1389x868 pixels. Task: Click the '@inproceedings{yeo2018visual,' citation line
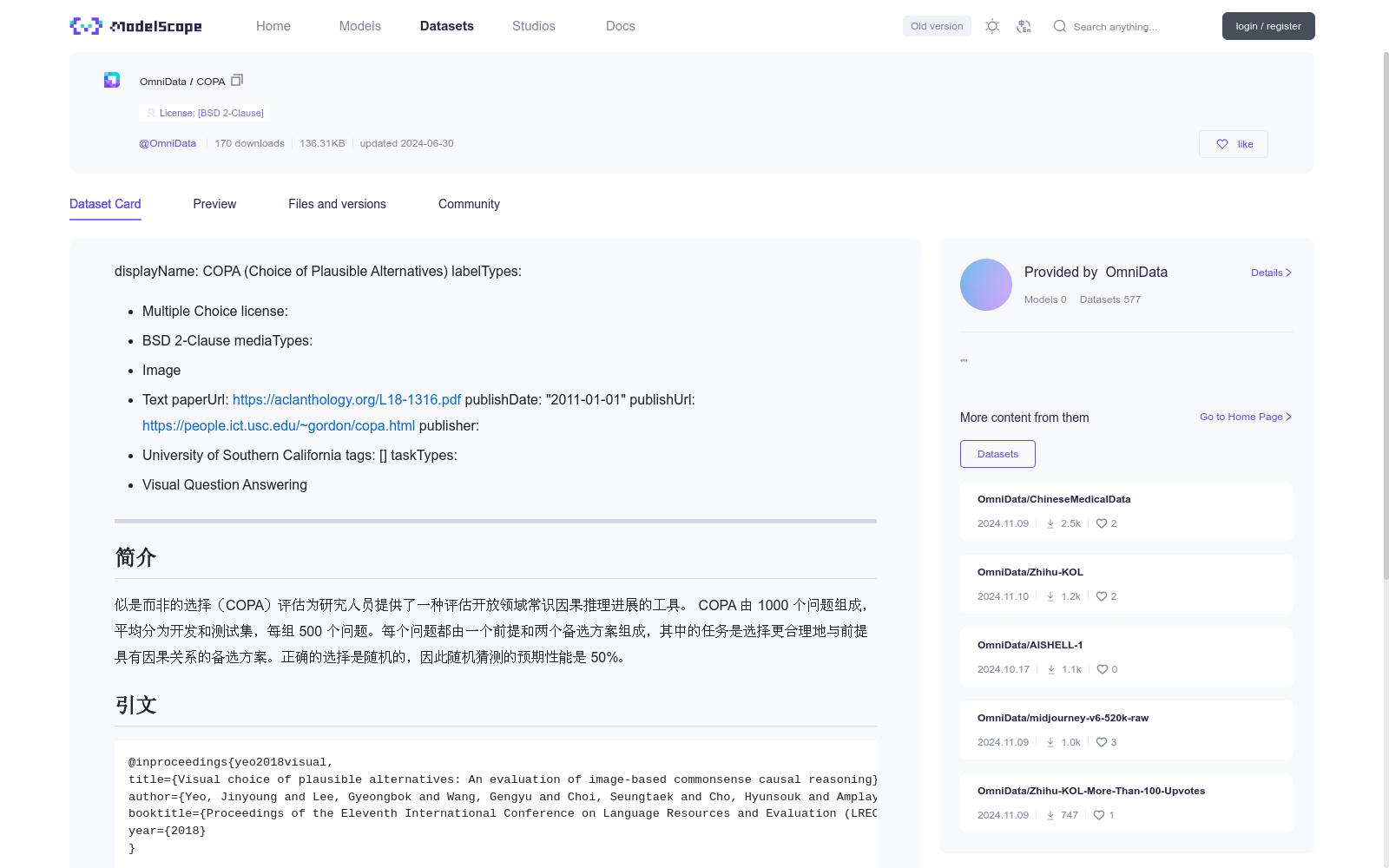click(x=230, y=762)
